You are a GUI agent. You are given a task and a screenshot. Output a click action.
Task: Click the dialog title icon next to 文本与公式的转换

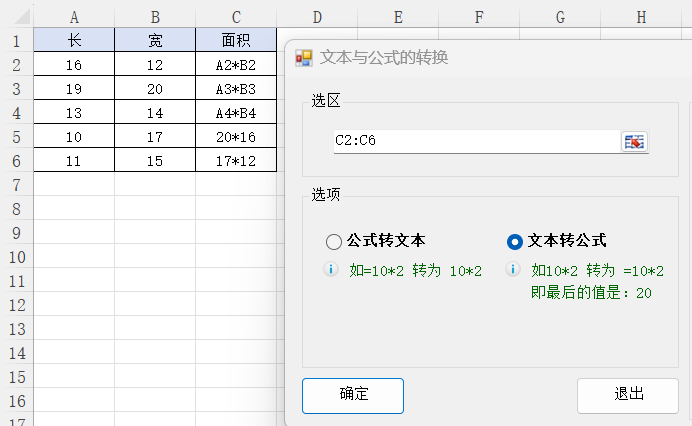(x=304, y=58)
